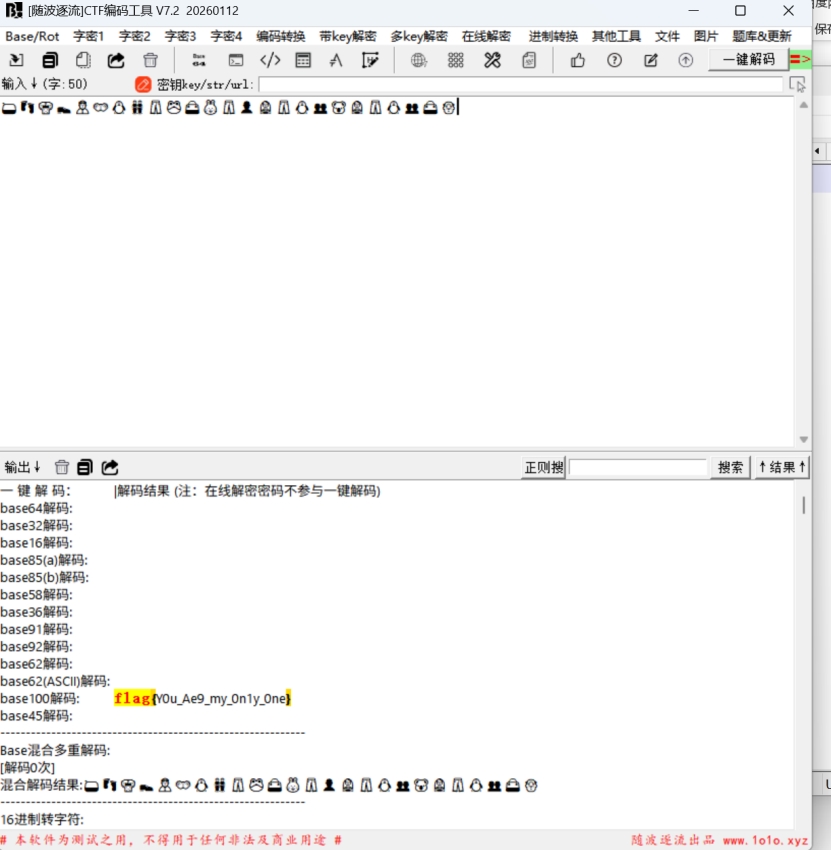Click the copy input icon in top toolbar
The height and width of the screenshot is (850, 831).
(x=50, y=60)
